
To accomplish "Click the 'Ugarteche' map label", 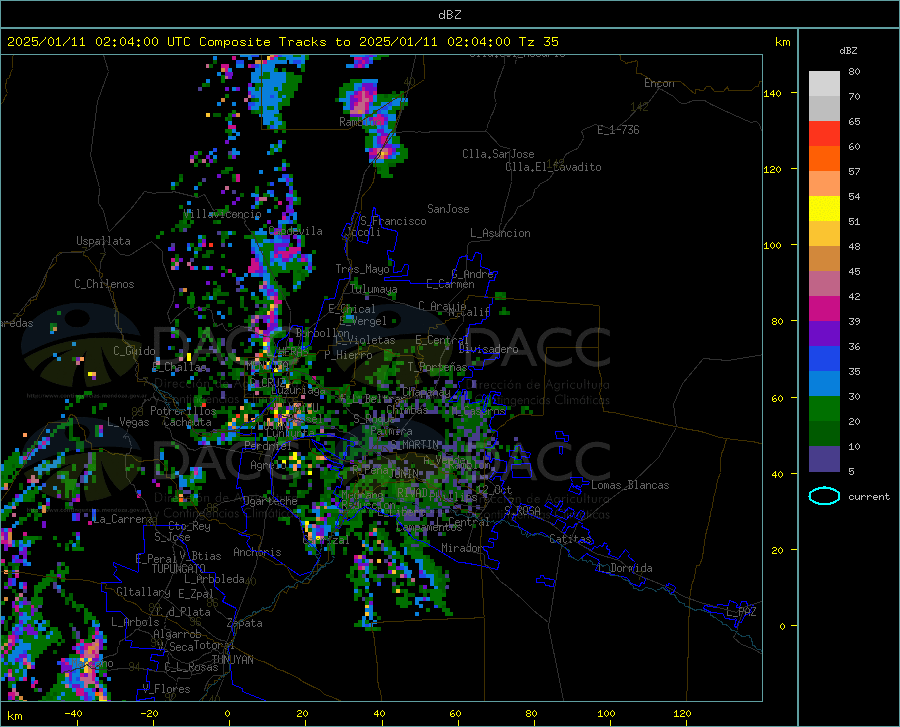I will pos(270,500).
